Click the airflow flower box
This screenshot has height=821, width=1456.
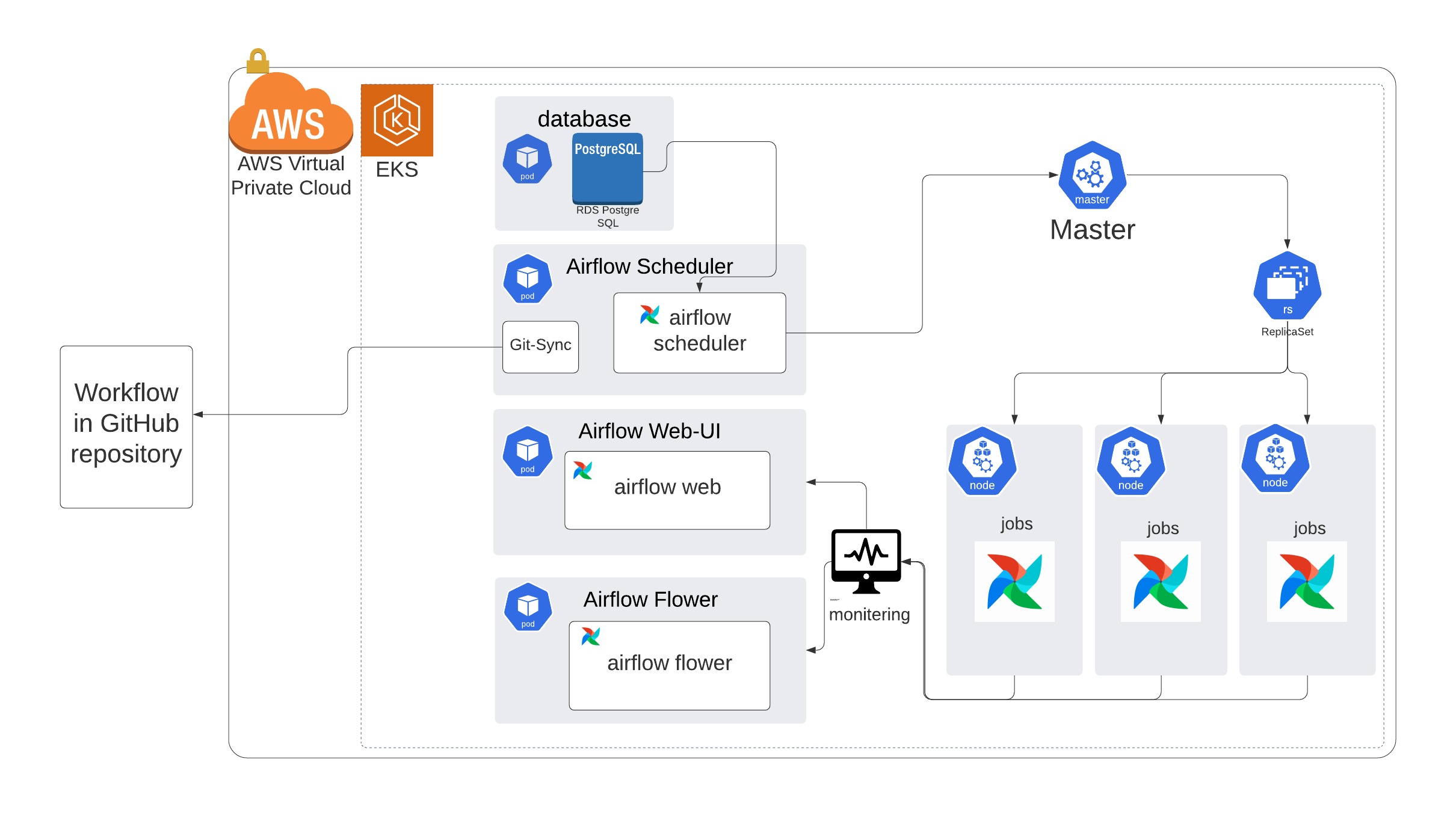pyautogui.click(x=669, y=665)
